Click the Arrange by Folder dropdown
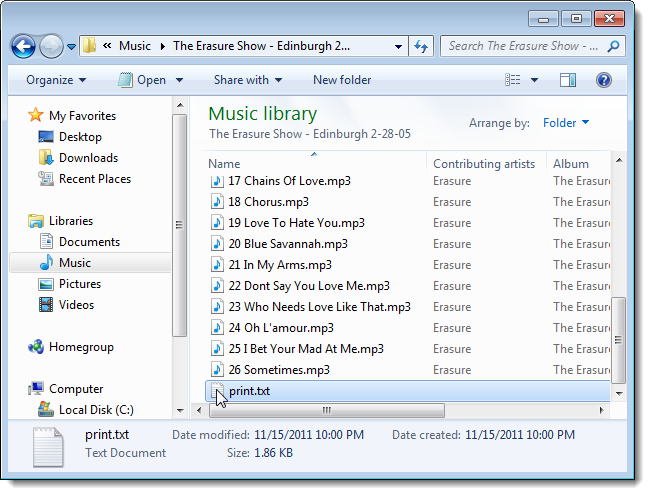This screenshot has height=495, width=650. pyautogui.click(x=566, y=123)
